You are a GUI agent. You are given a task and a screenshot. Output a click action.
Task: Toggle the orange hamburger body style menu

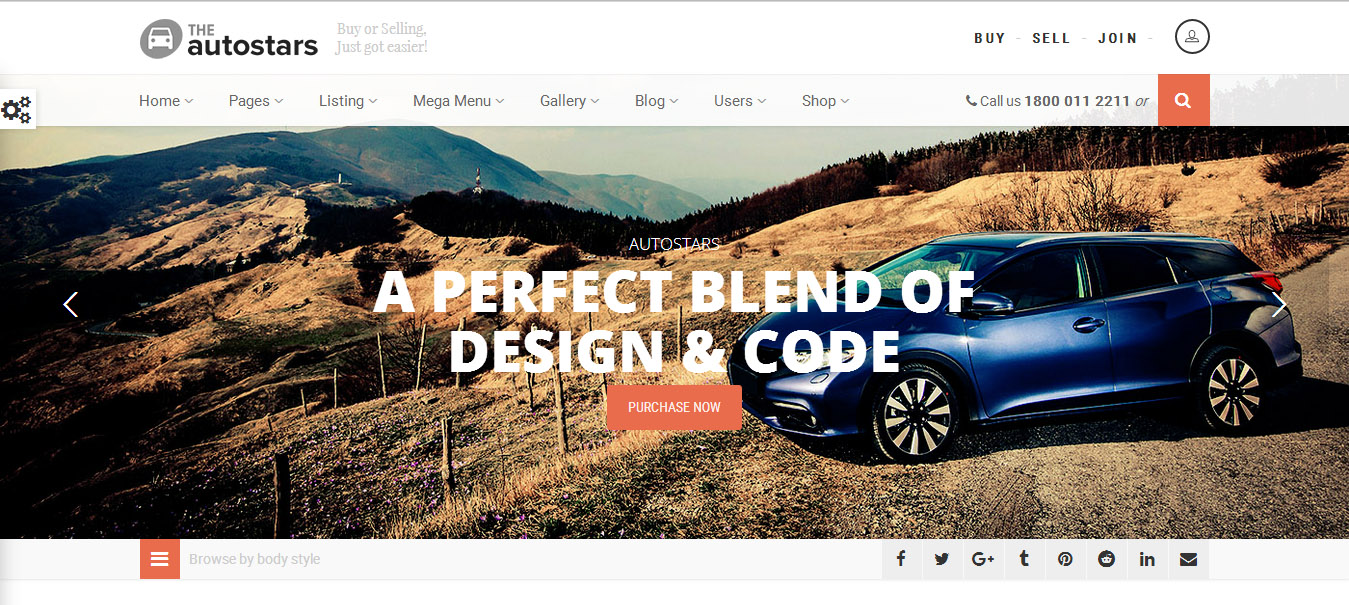click(x=159, y=559)
